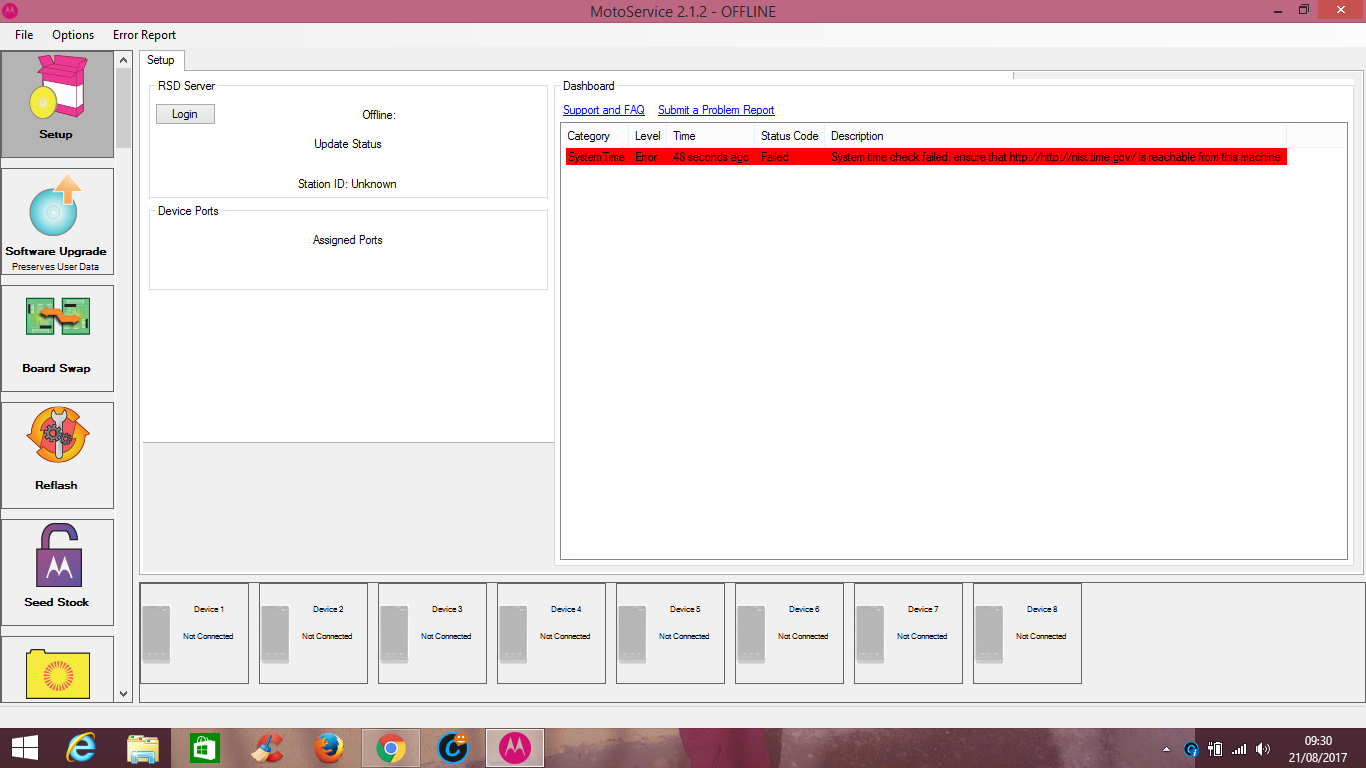Sort dashboard by Description column

click(x=1056, y=136)
